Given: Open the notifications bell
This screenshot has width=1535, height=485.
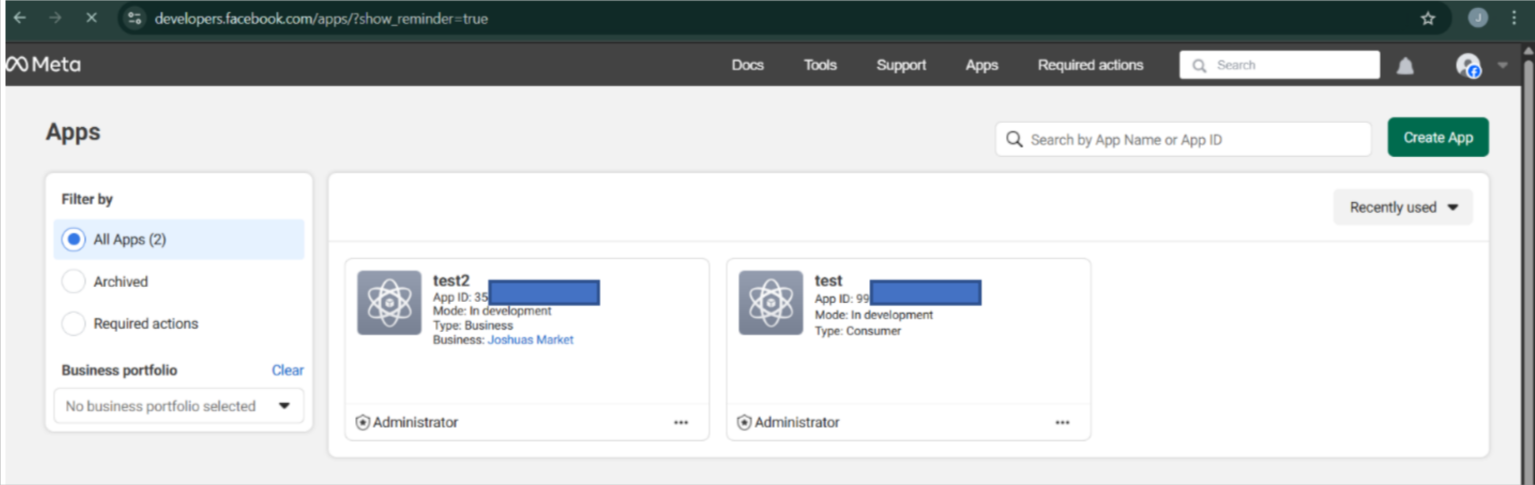Looking at the screenshot, I should (x=1405, y=66).
